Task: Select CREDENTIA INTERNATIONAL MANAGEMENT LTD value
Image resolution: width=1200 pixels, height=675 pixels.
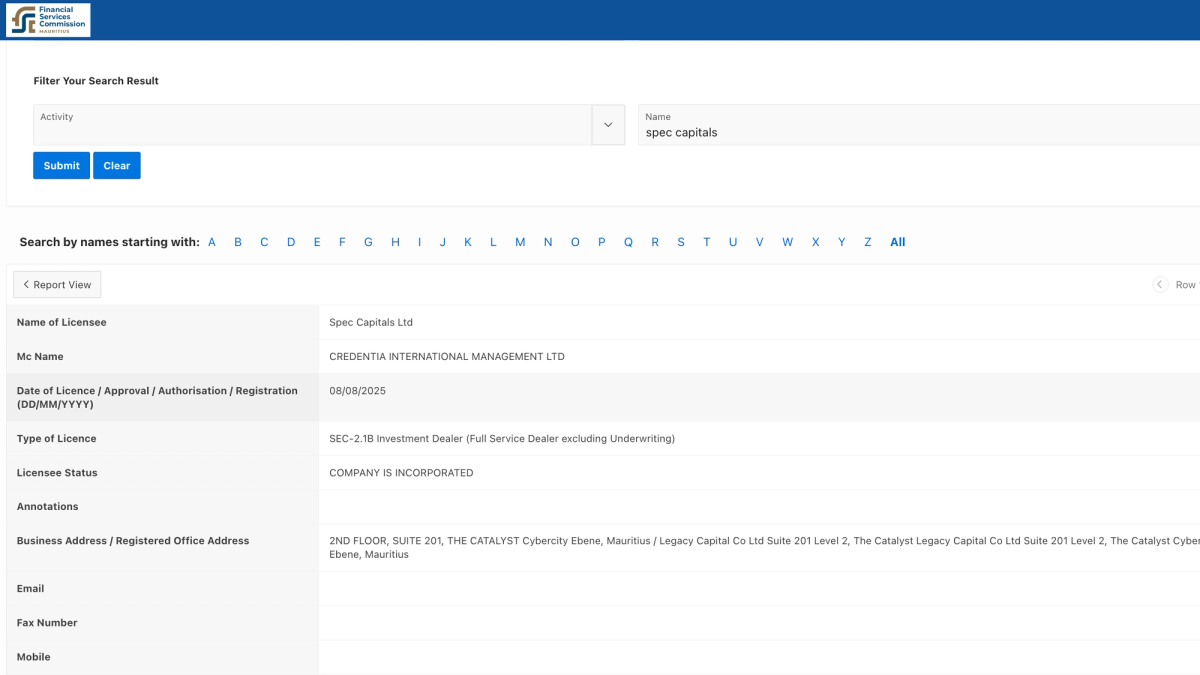Action: 447,356
